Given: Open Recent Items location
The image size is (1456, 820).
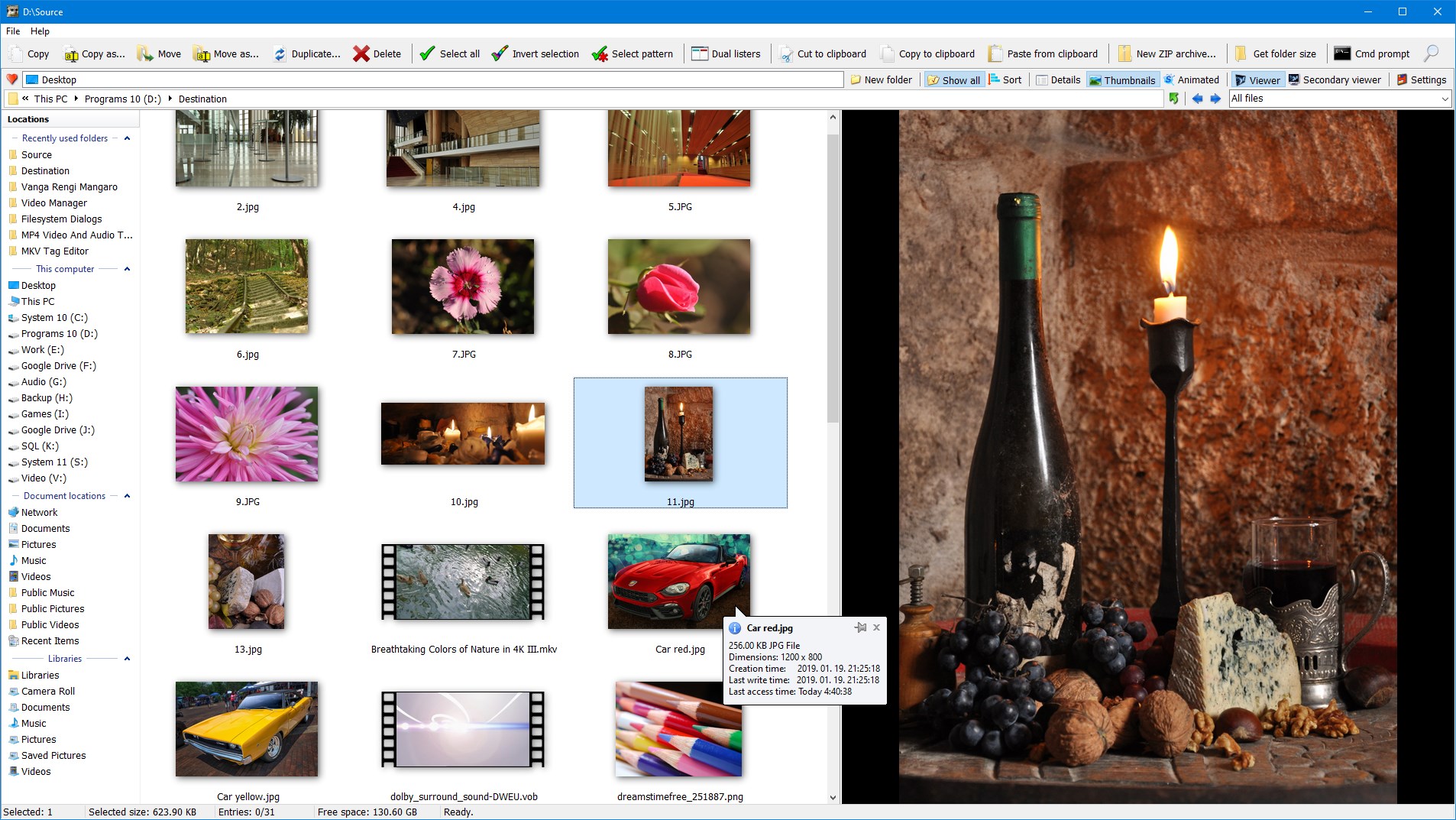Looking at the screenshot, I should click(50, 640).
